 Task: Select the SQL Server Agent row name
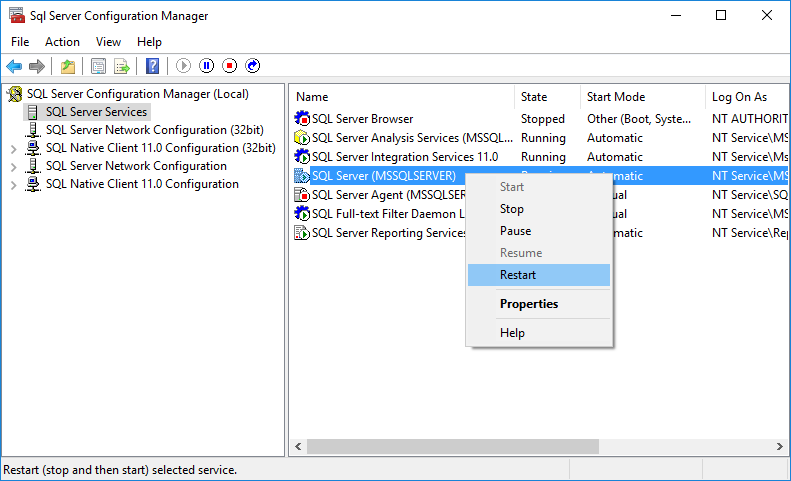pos(388,195)
